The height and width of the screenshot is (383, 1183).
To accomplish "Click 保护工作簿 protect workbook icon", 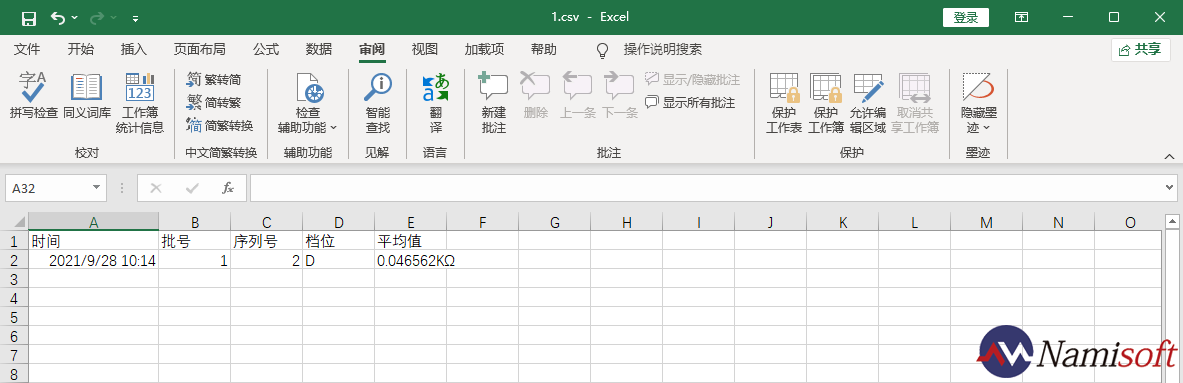I will point(825,87).
